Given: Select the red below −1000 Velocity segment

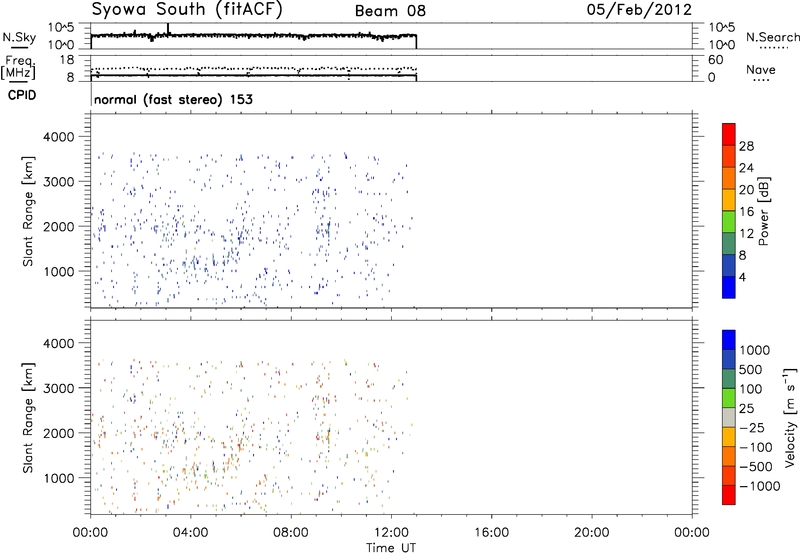Looking at the screenshot, I should 729,495.
